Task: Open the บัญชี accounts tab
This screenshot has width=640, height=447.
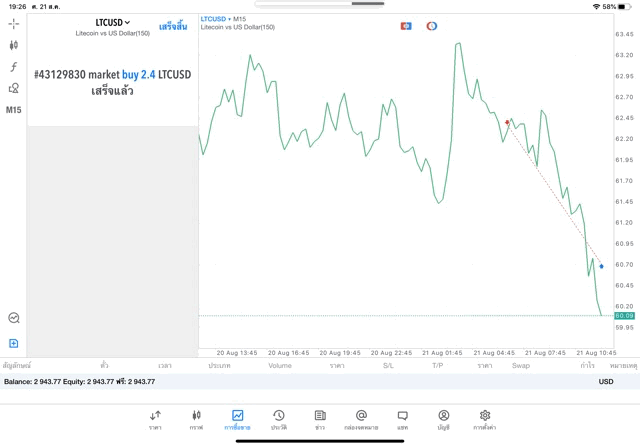Action: click(444, 420)
